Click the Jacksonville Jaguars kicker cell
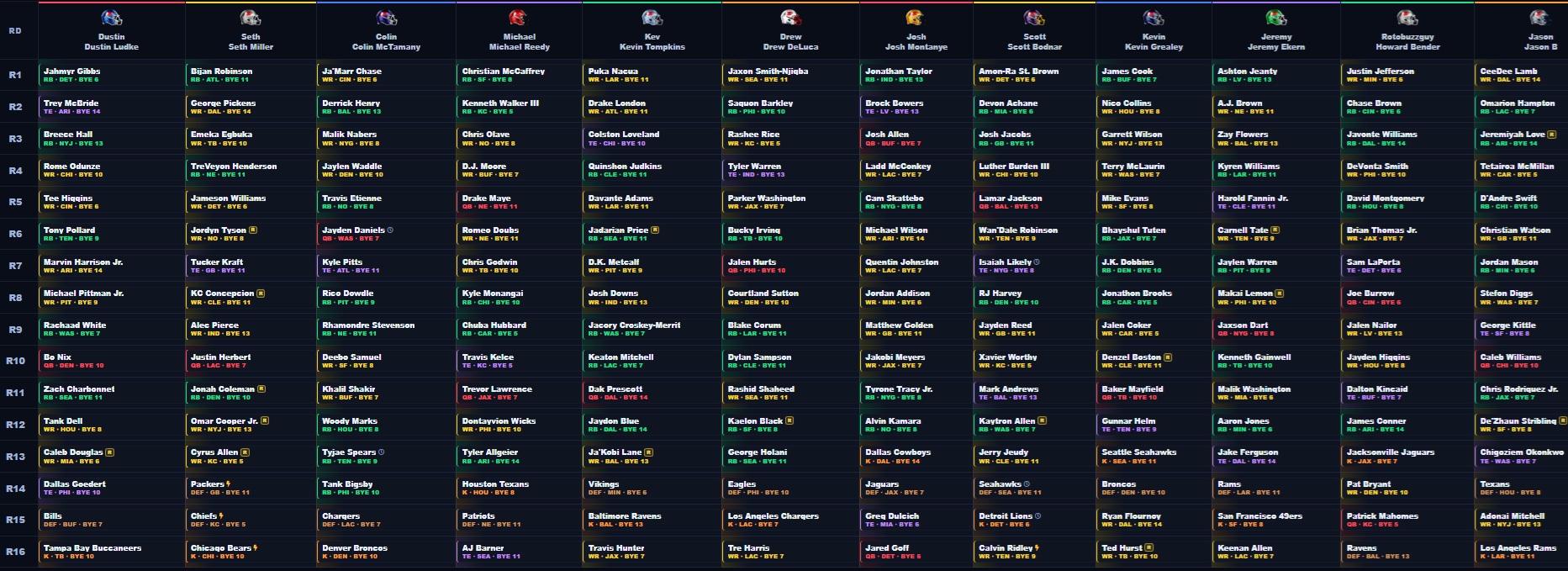The height and width of the screenshot is (571, 1568). pyautogui.click(x=1407, y=457)
